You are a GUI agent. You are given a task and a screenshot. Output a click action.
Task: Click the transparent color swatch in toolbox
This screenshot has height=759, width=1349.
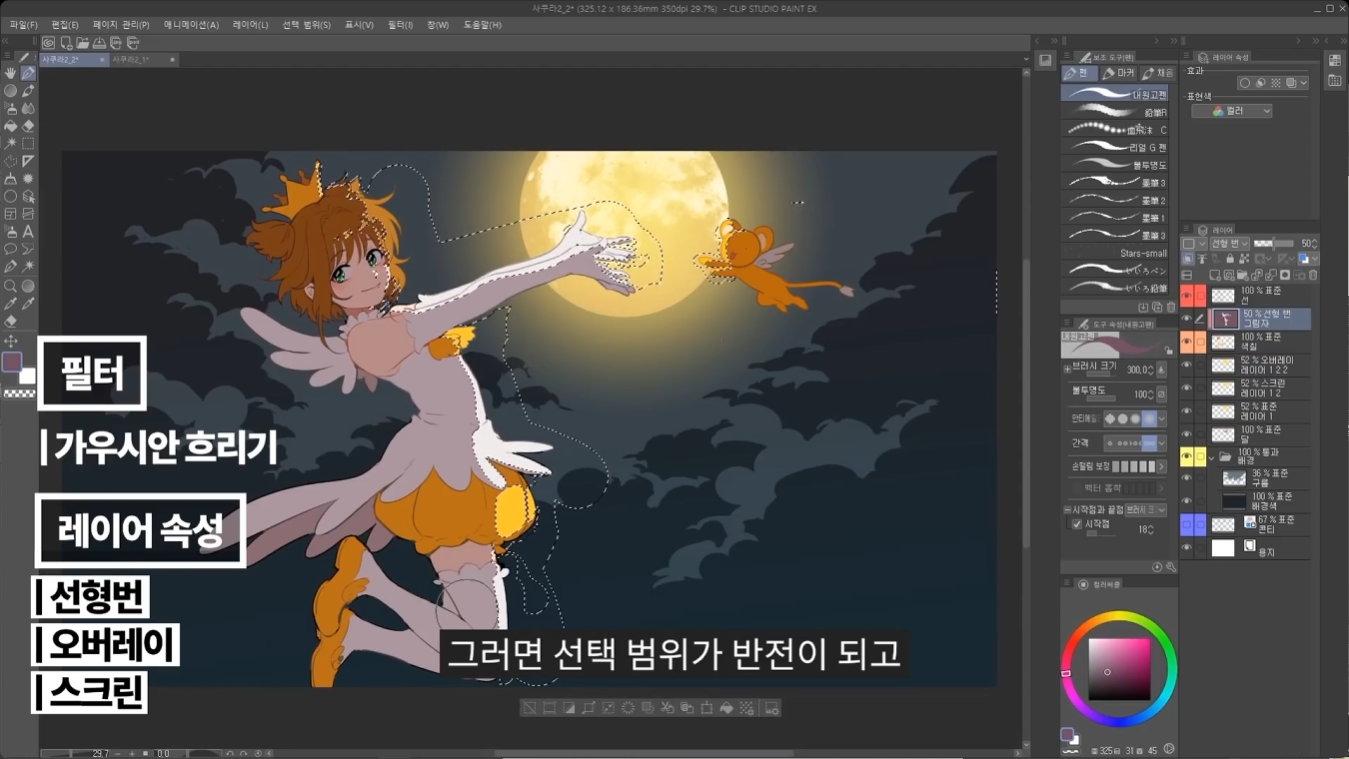pos(19,394)
